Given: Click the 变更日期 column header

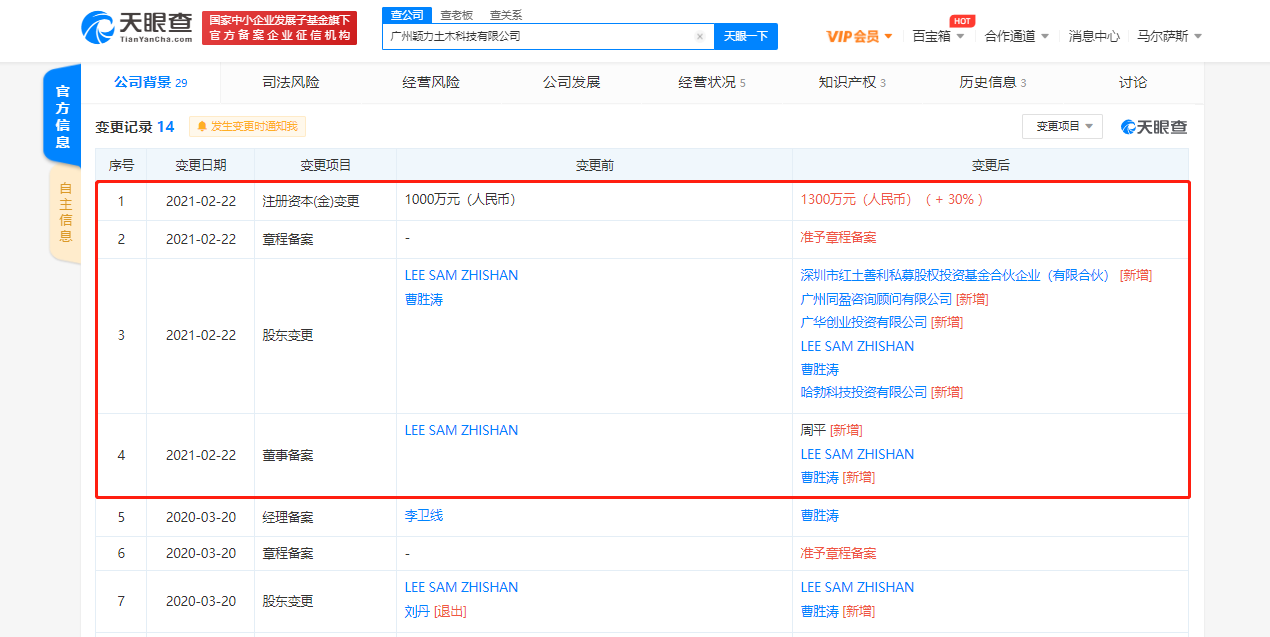Looking at the screenshot, I should [201, 165].
